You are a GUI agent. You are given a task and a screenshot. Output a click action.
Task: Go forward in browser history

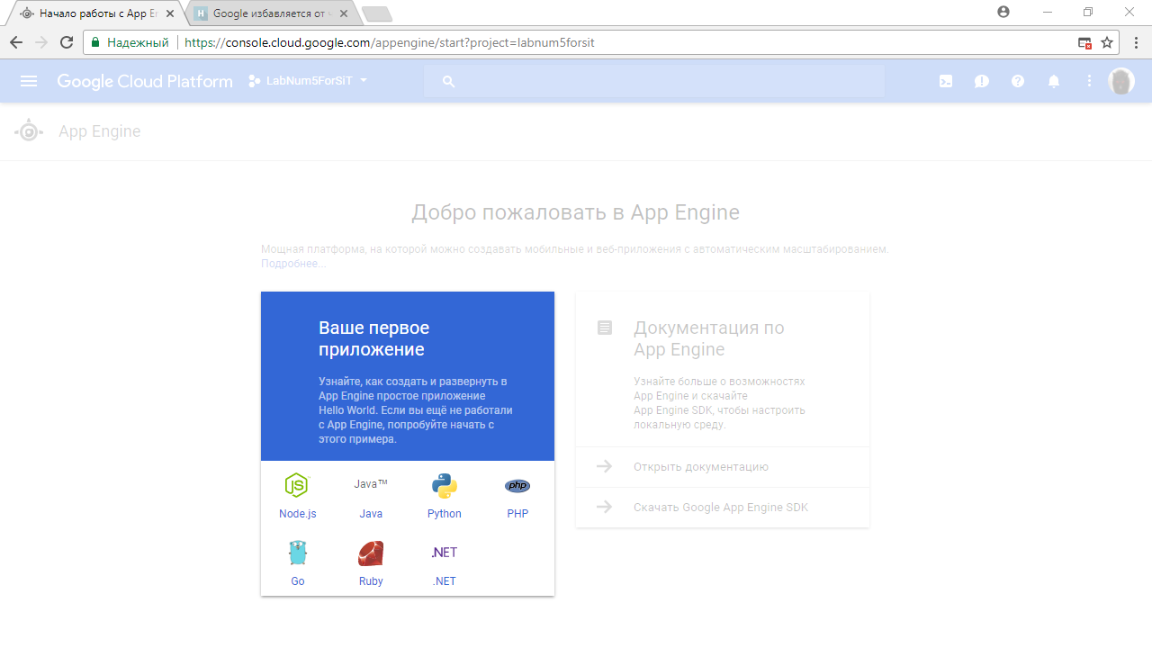pos(41,43)
